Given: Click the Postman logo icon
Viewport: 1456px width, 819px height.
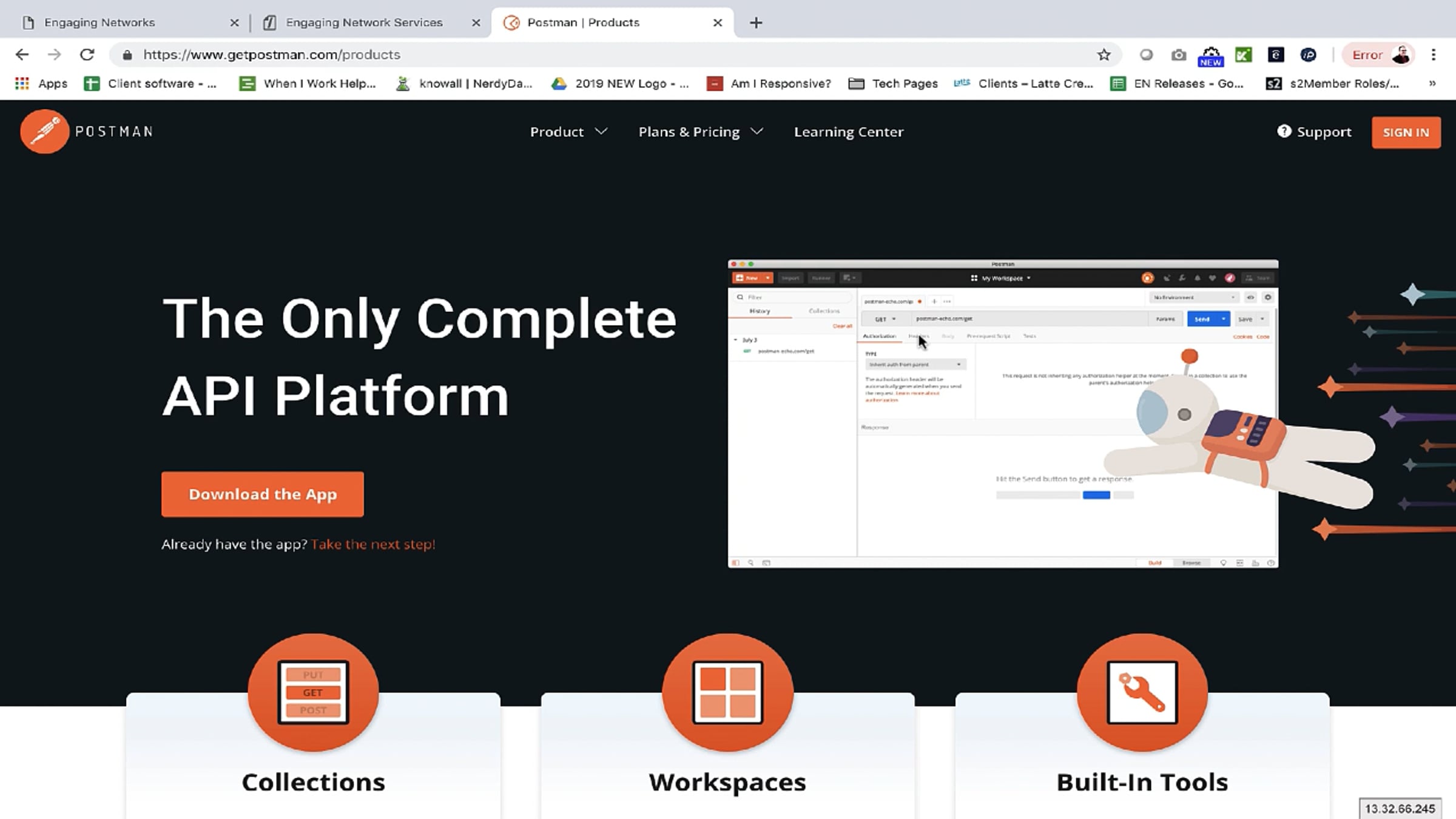Looking at the screenshot, I should (44, 132).
